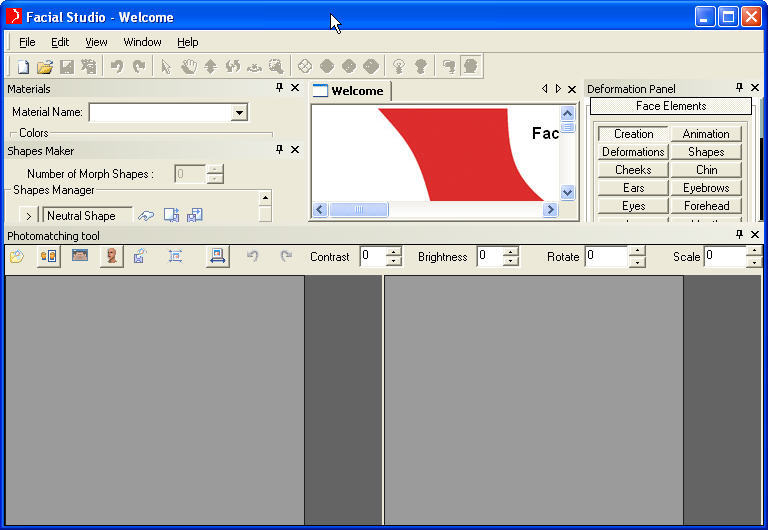Click the Forehead button

[x=706, y=206]
